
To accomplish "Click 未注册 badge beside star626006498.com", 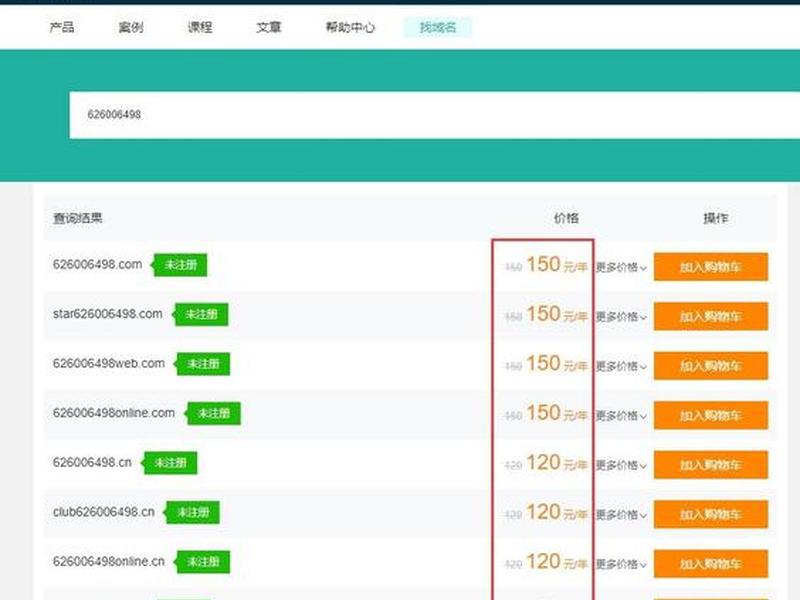I will tap(200, 314).
